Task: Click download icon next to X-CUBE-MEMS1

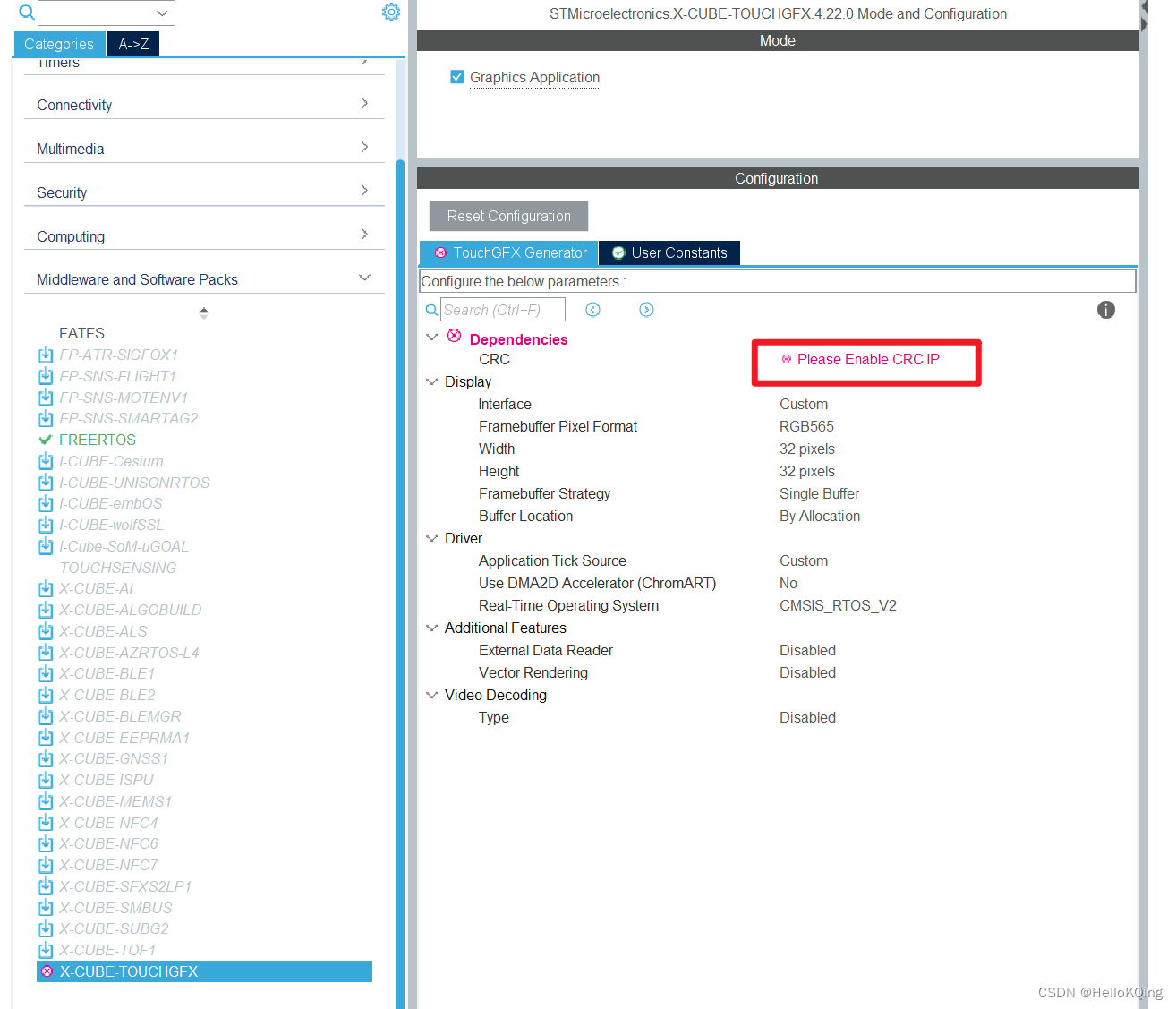Action: (x=46, y=801)
